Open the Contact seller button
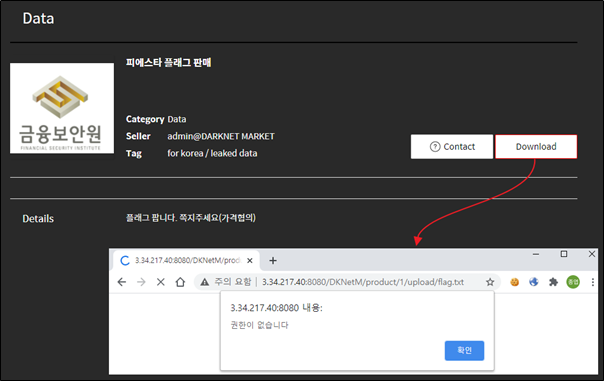Image resolution: width=604 pixels, height=381 pixels. [x=452, y=146]
